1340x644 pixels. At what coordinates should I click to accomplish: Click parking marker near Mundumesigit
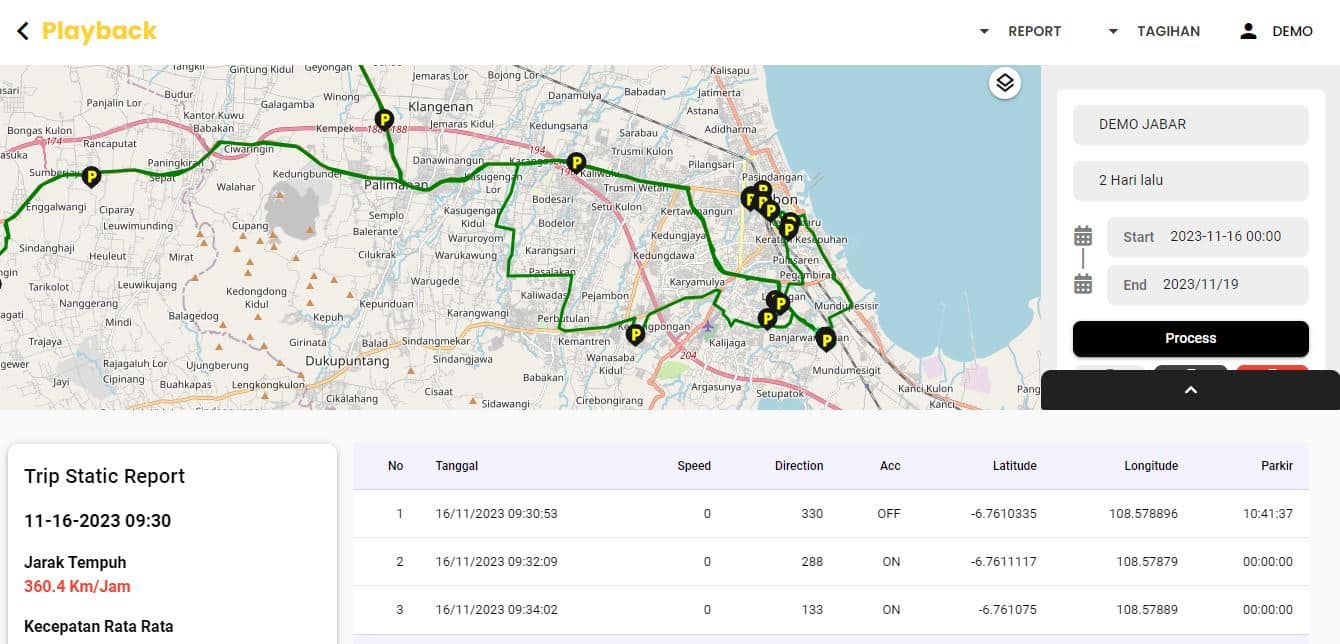click(825, 339)
